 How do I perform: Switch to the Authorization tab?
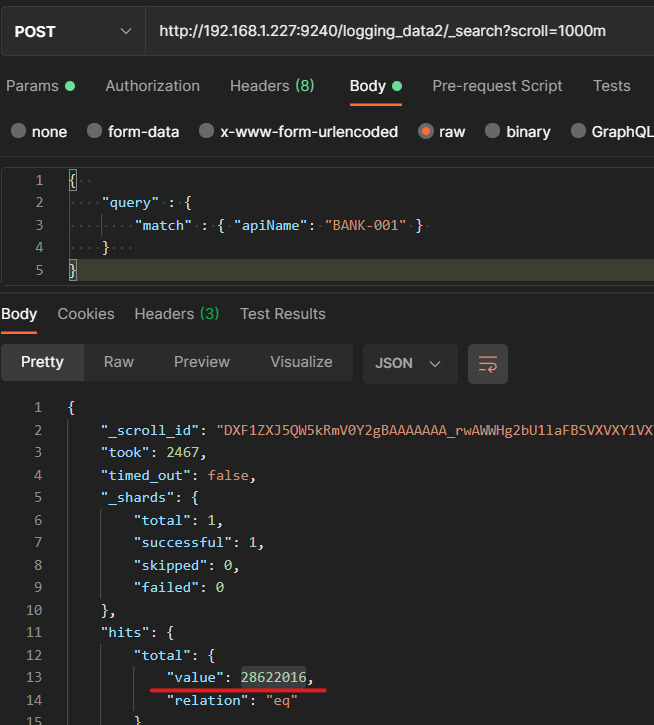[x=155, y=86]
